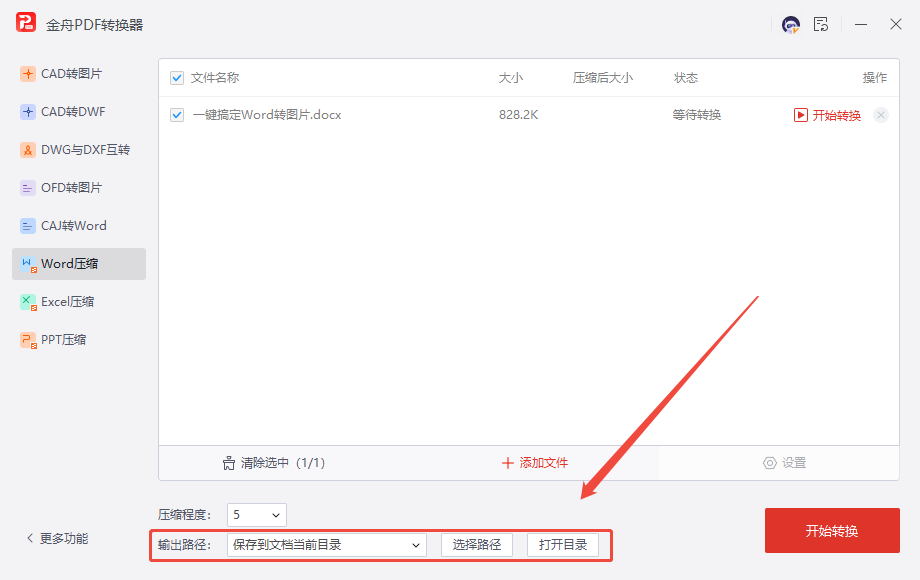Viewport: 920px width, 580px height.
Task: Minimize the 金舟PDF转换器 window
Action: pos(861,25)
